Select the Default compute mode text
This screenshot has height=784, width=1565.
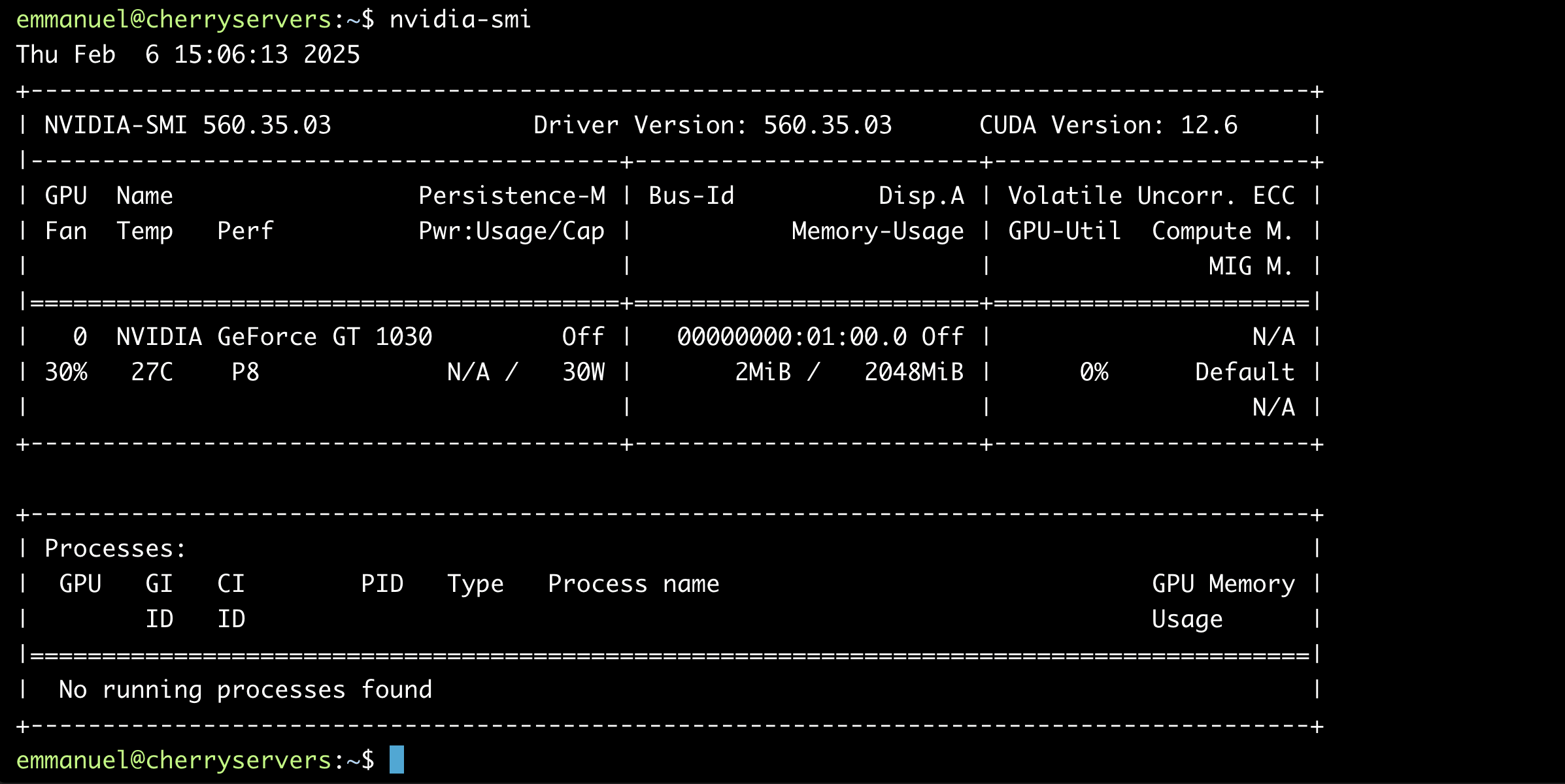click(1243, 371)
